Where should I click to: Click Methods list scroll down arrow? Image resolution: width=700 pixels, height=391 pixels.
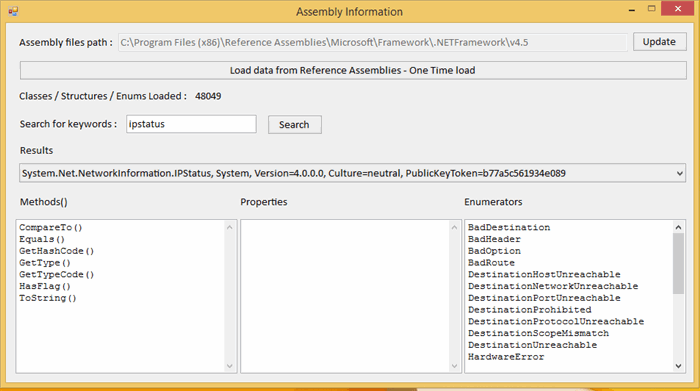click(x=229, y=366)
